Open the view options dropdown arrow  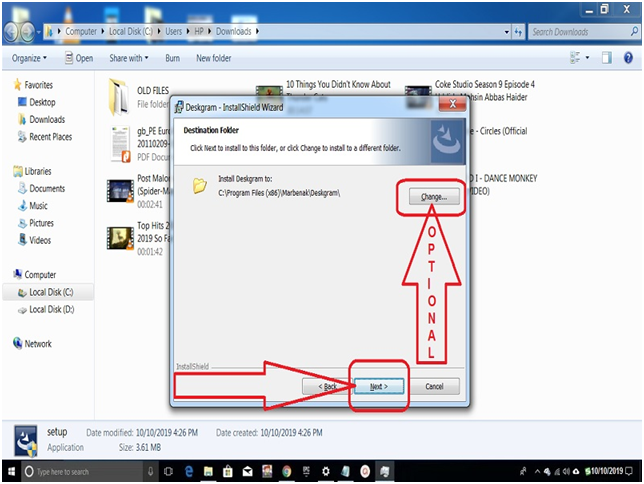click(x=587, y=58)
